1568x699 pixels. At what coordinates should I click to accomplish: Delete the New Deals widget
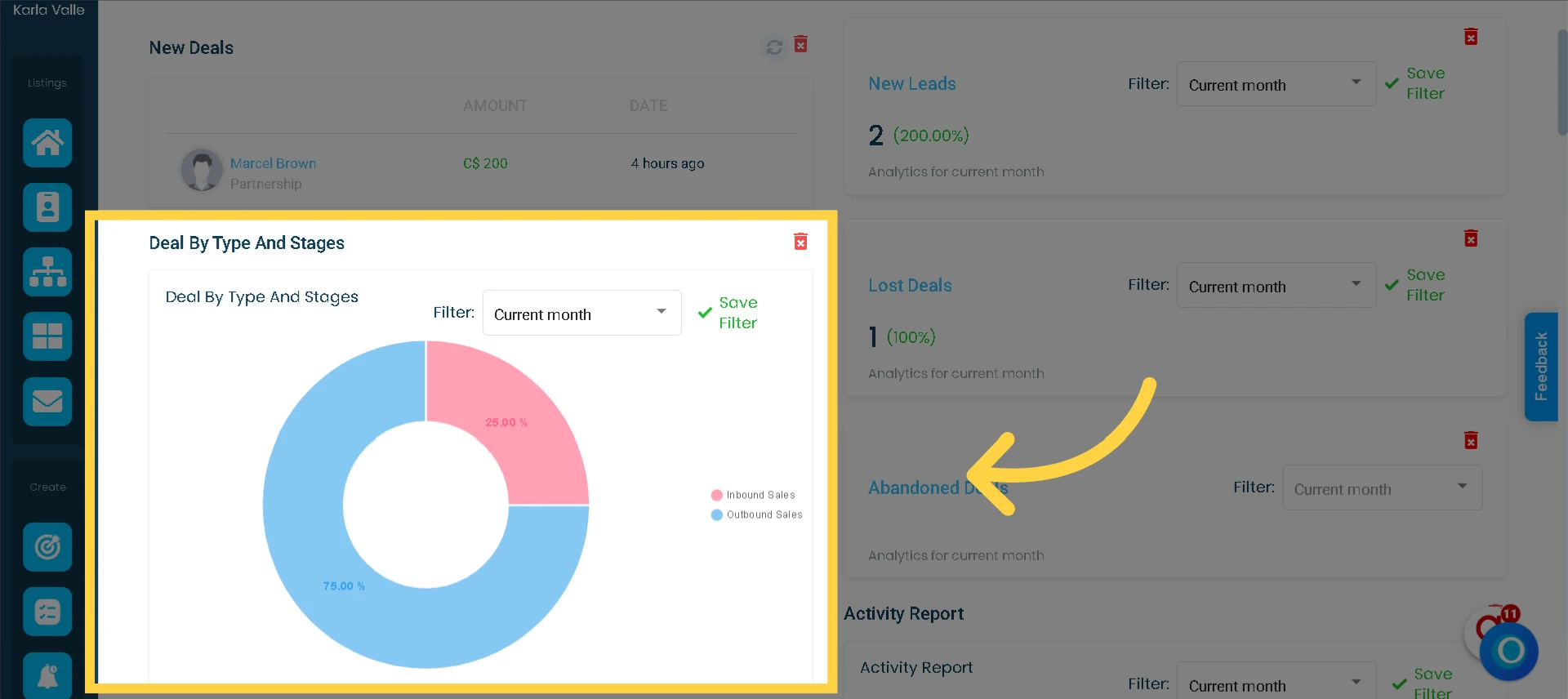[801, 44]
